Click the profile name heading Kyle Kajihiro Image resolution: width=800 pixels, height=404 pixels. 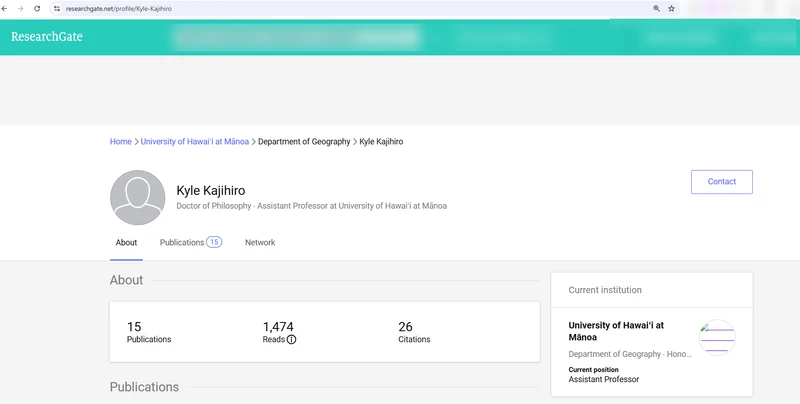211,191
